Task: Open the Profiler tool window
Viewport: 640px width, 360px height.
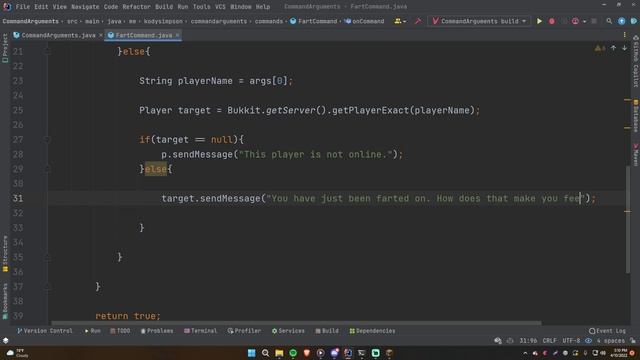Action: coord(244,331)
